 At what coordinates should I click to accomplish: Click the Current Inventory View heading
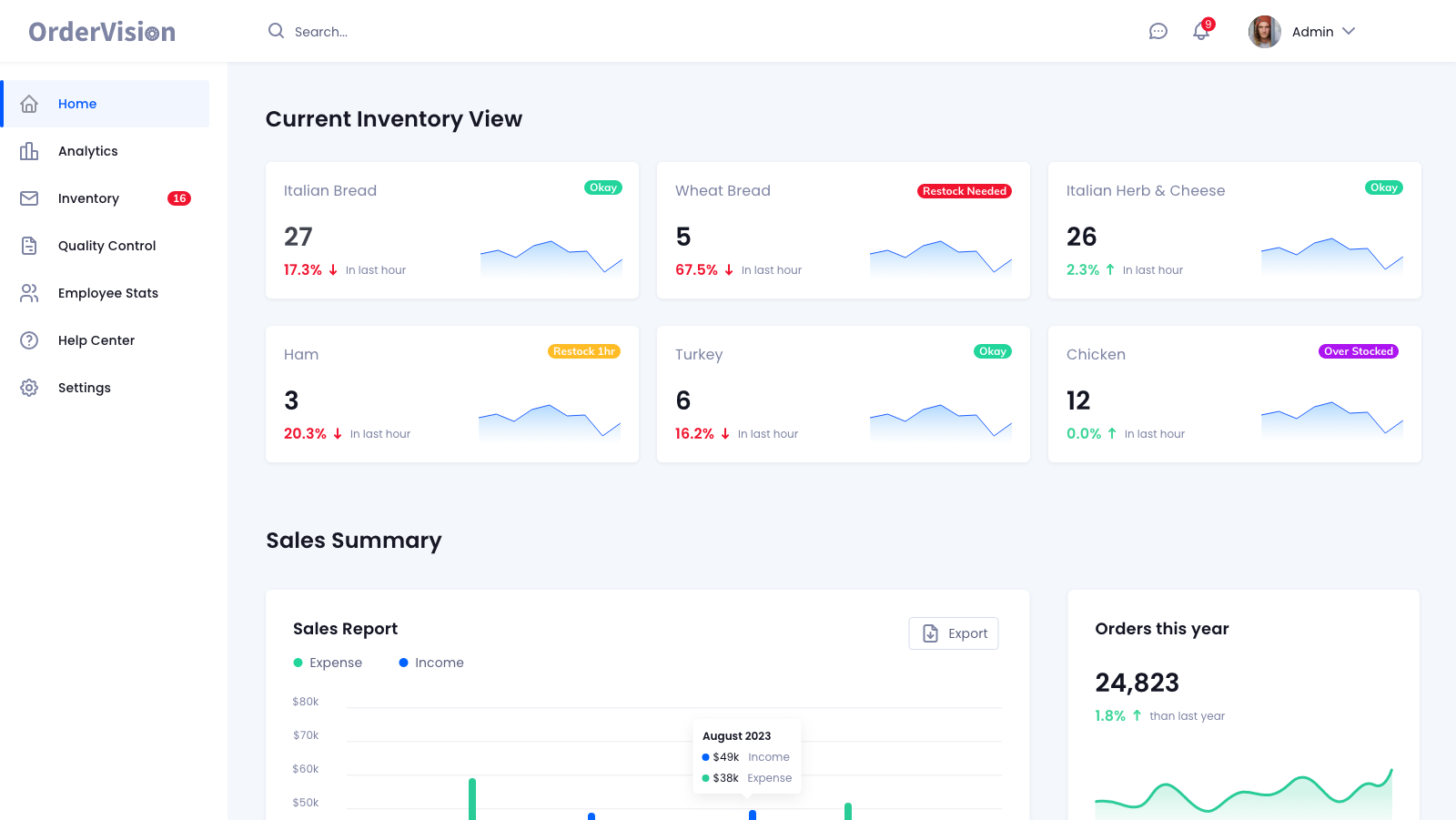pos(394,119)
